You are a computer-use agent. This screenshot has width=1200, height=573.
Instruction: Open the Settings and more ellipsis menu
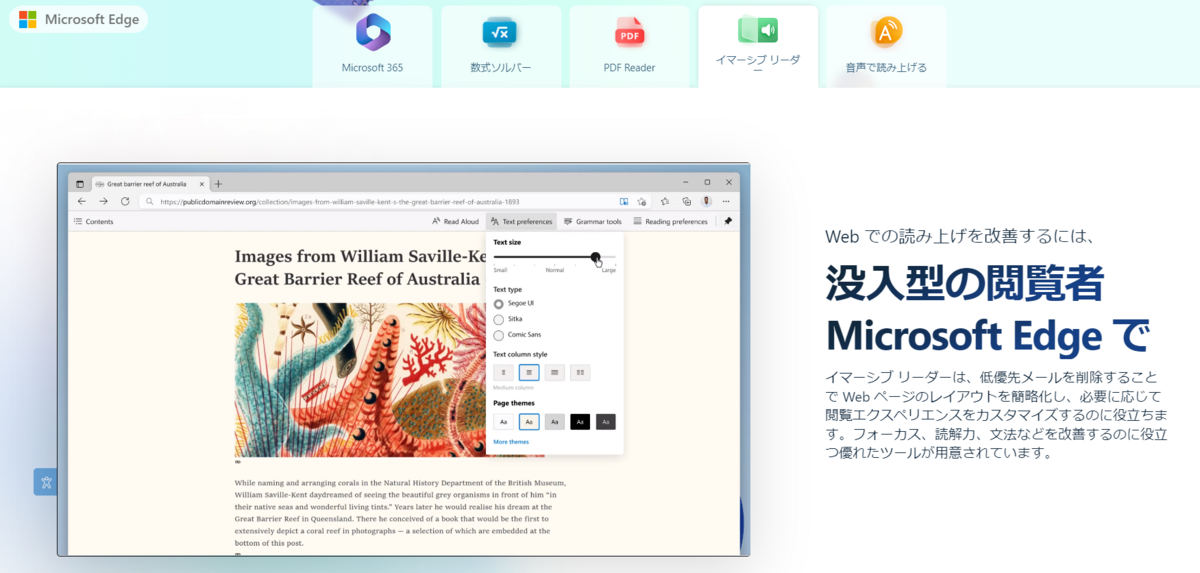click(726, 201)
